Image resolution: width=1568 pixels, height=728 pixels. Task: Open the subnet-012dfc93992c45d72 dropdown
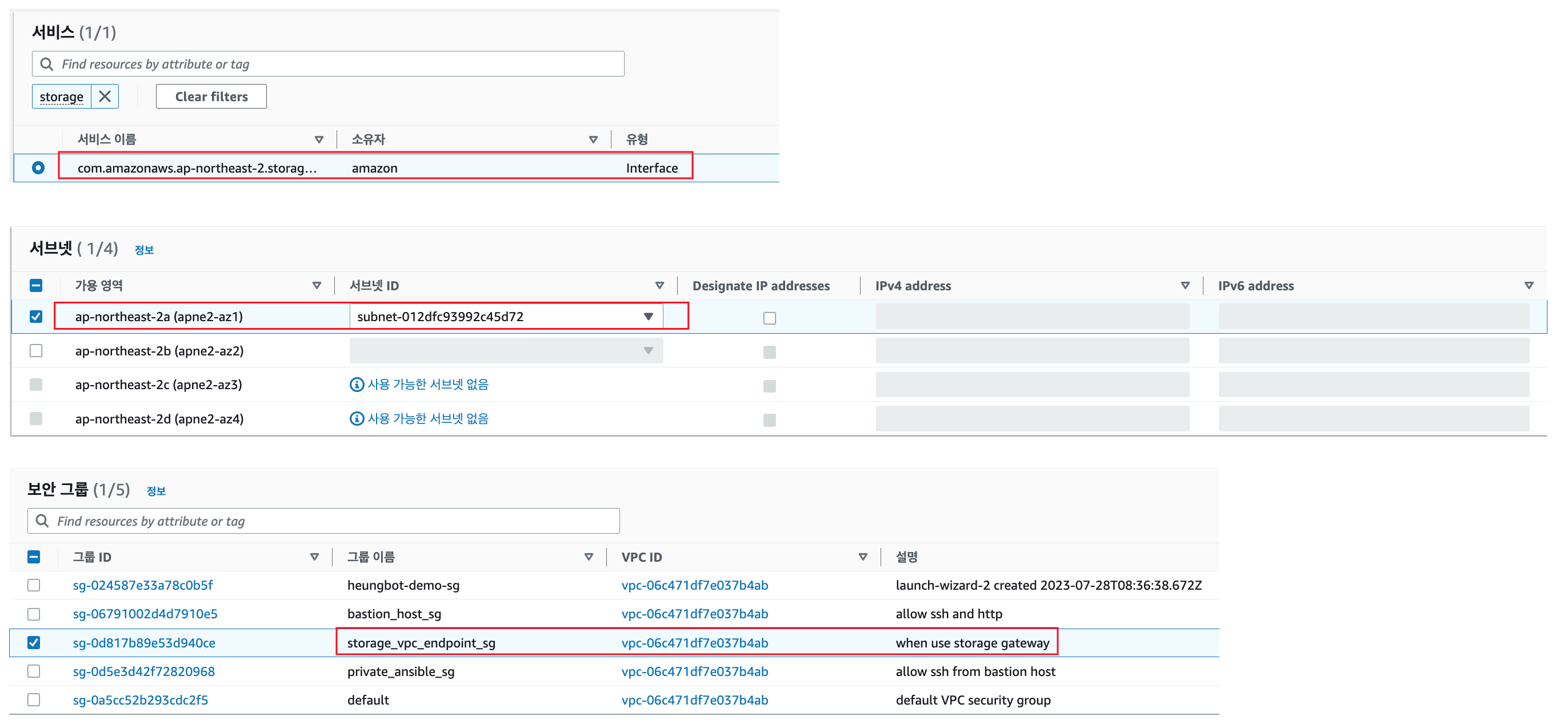(x=647, y=316)
